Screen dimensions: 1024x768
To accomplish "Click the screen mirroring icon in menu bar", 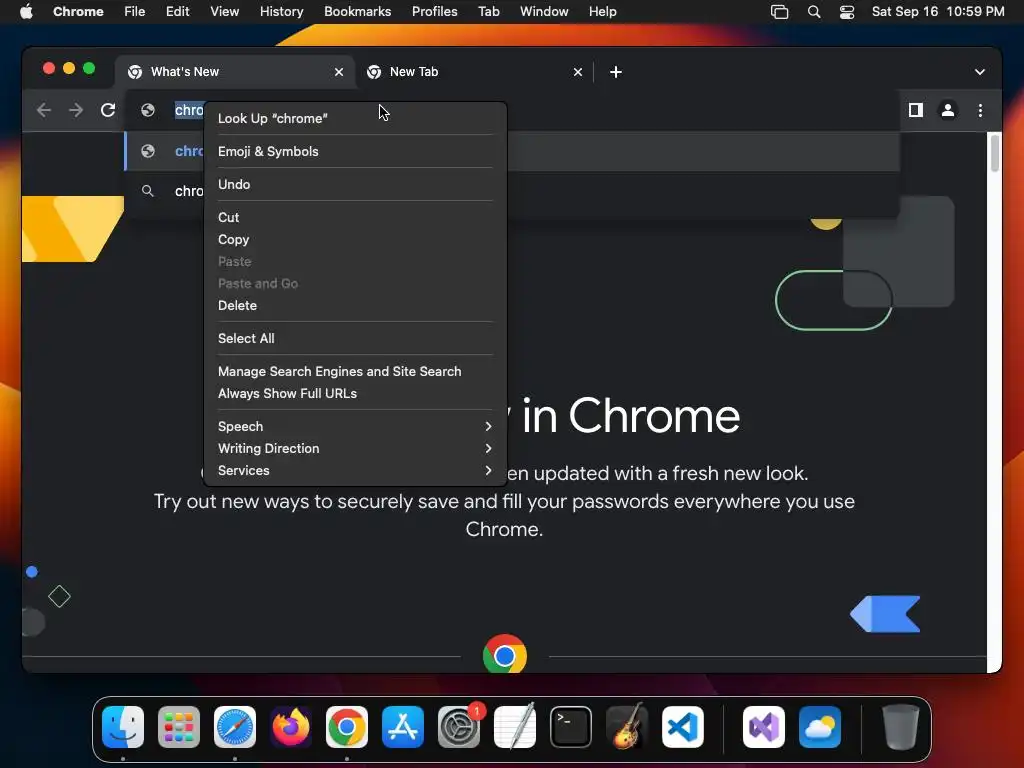I will 779,12.
